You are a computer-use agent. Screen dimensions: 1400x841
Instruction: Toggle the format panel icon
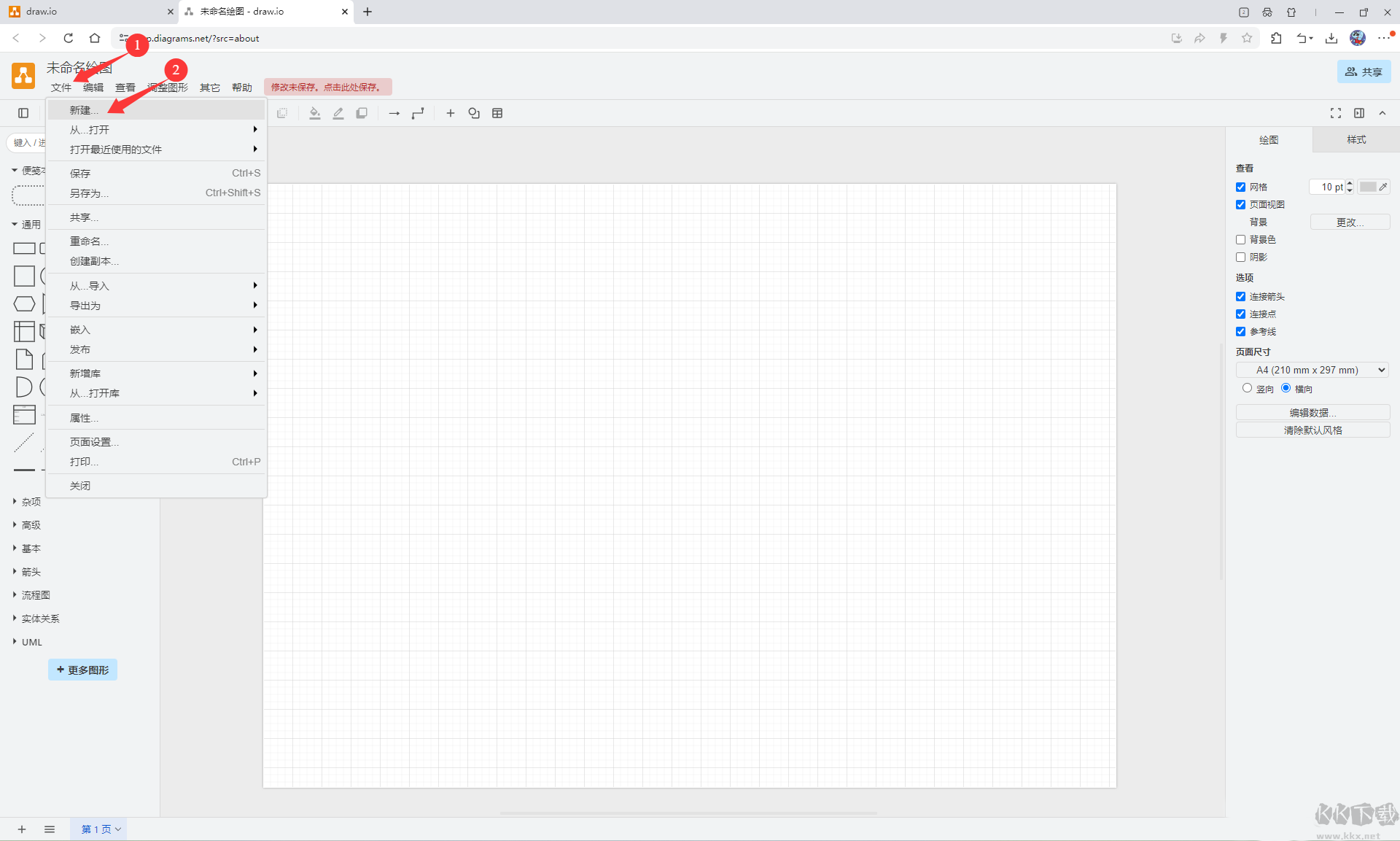(1359, 113)
